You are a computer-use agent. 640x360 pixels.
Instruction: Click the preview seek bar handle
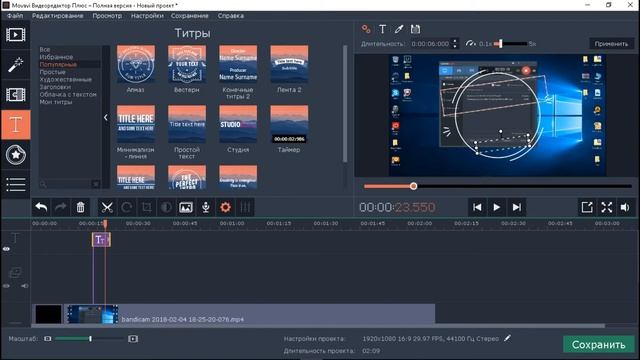[413, 186]
